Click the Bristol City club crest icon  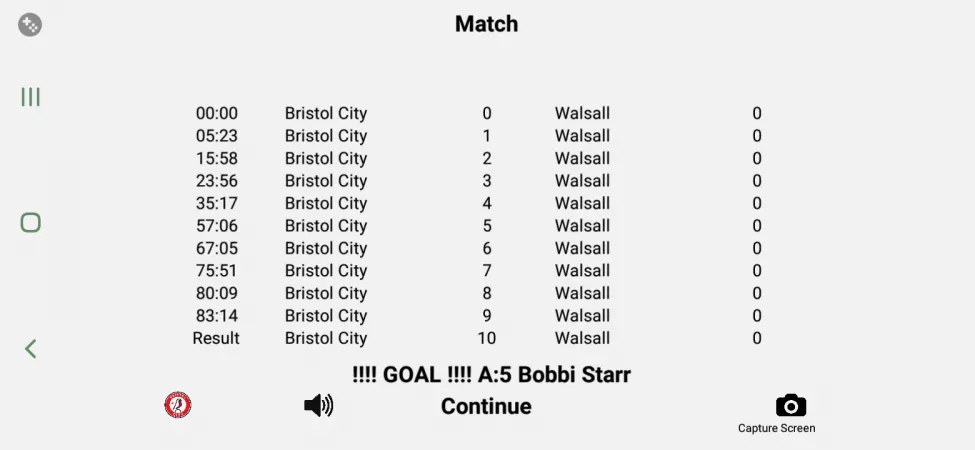(x=177, y=405)
